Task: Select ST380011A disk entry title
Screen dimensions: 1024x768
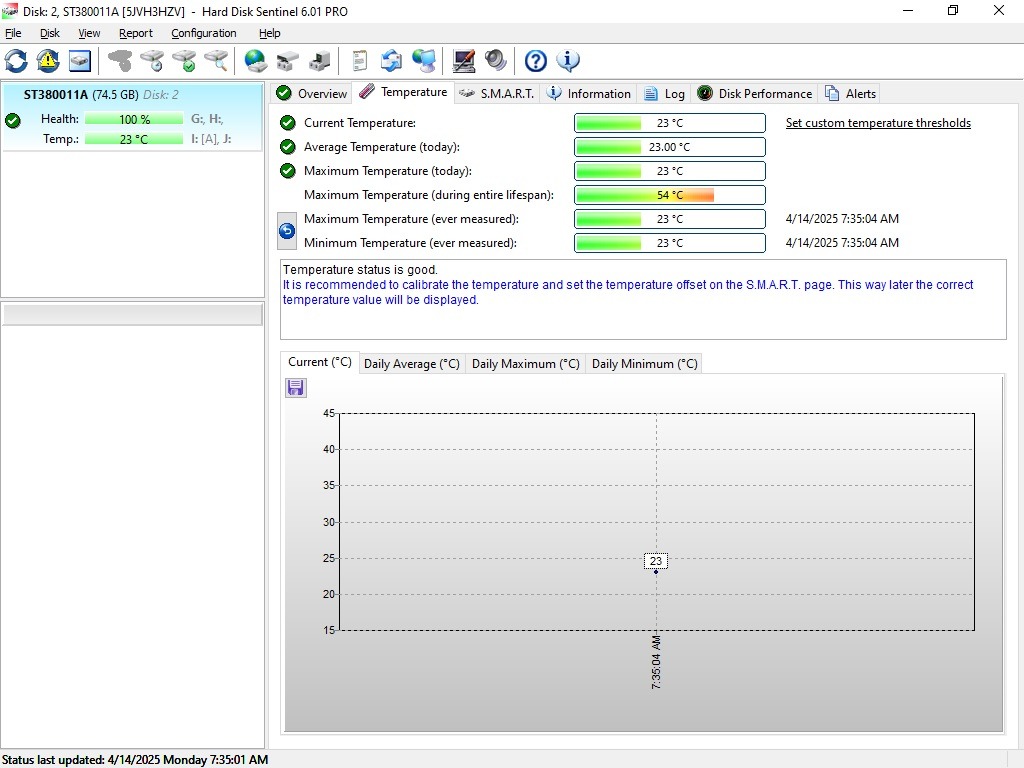Action: (56, 95)
